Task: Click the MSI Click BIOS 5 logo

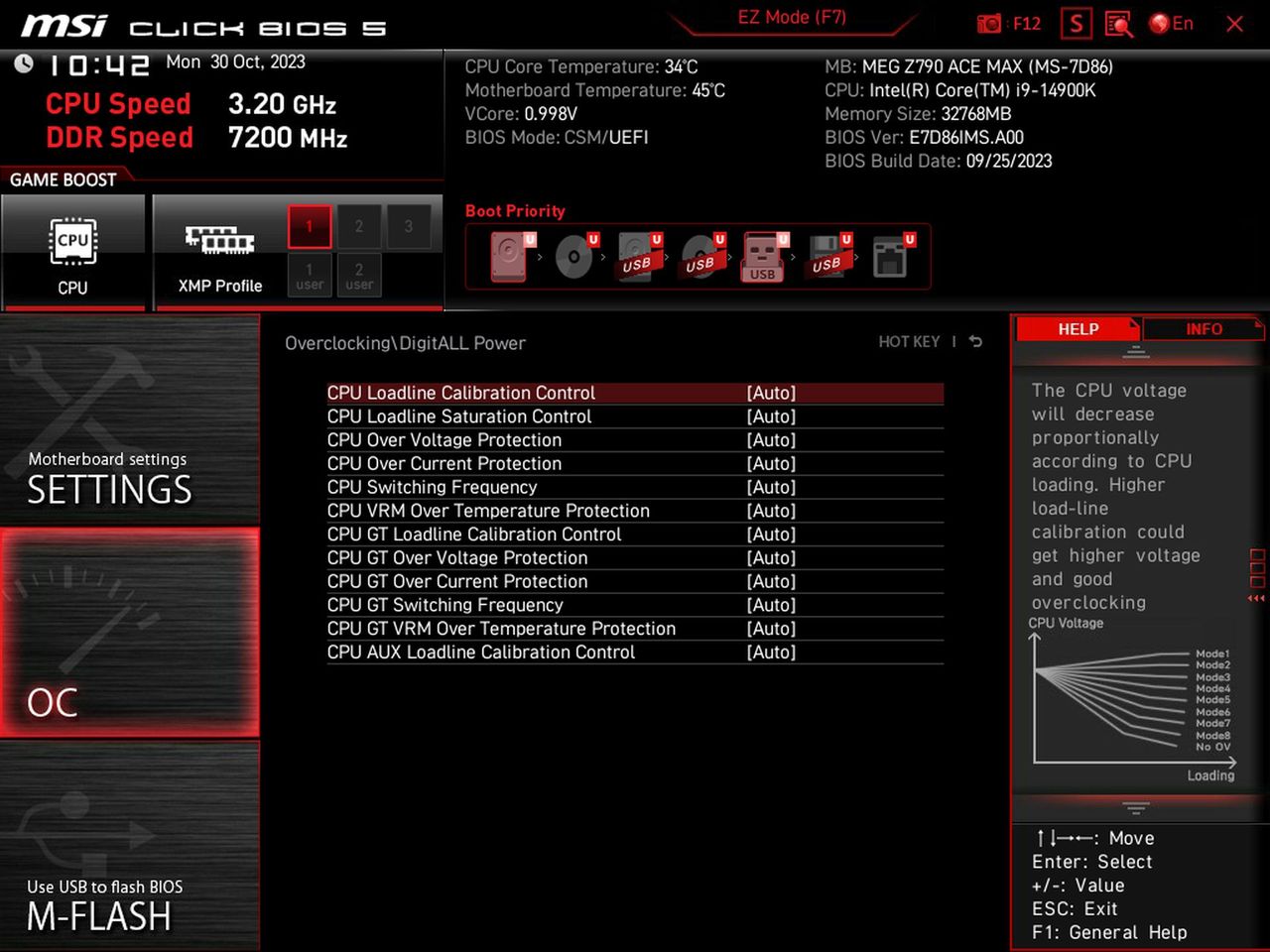Action: (203, 26)
